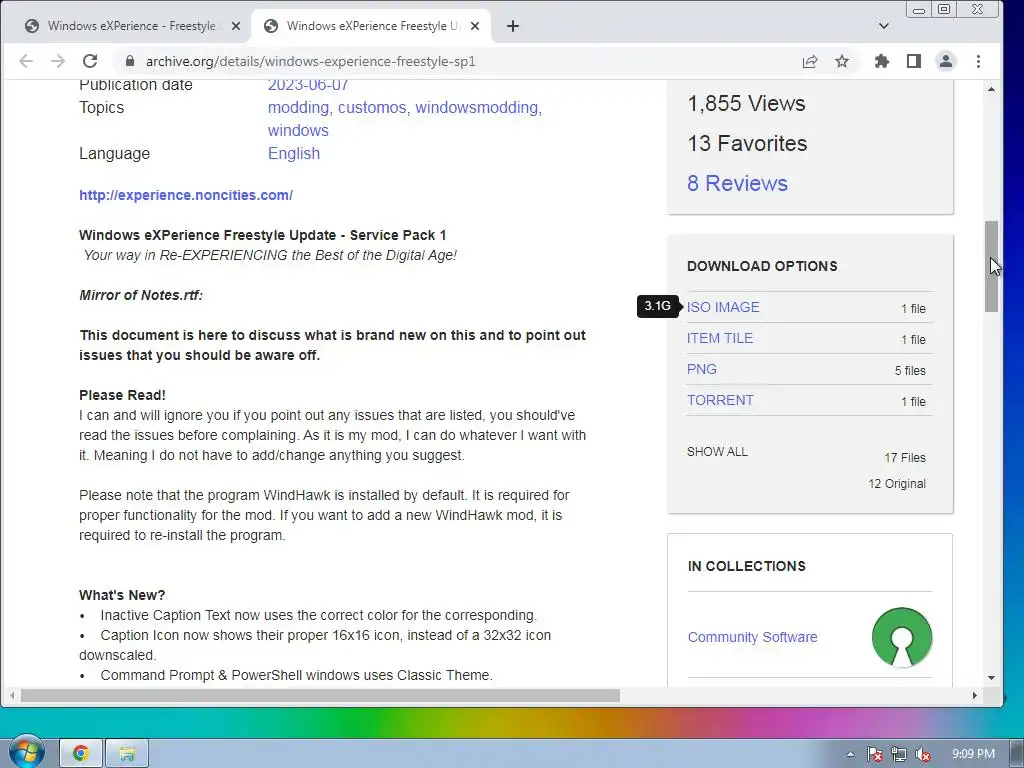Open the windowsmodding topic link
Screen dimensions: 1024x768
pos(477,108)
